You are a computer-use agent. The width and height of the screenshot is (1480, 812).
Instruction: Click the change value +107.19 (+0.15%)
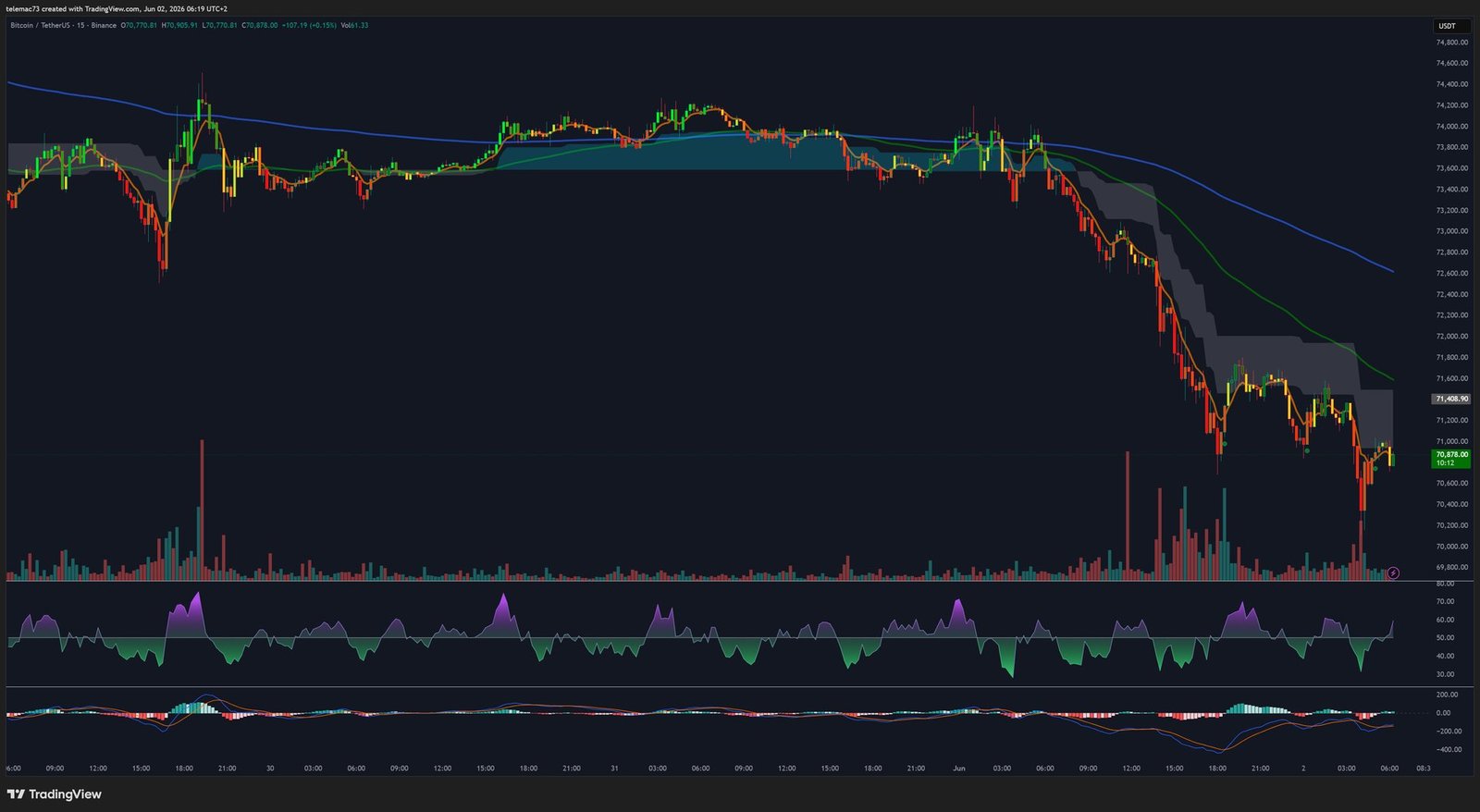(x=309, y=25)
